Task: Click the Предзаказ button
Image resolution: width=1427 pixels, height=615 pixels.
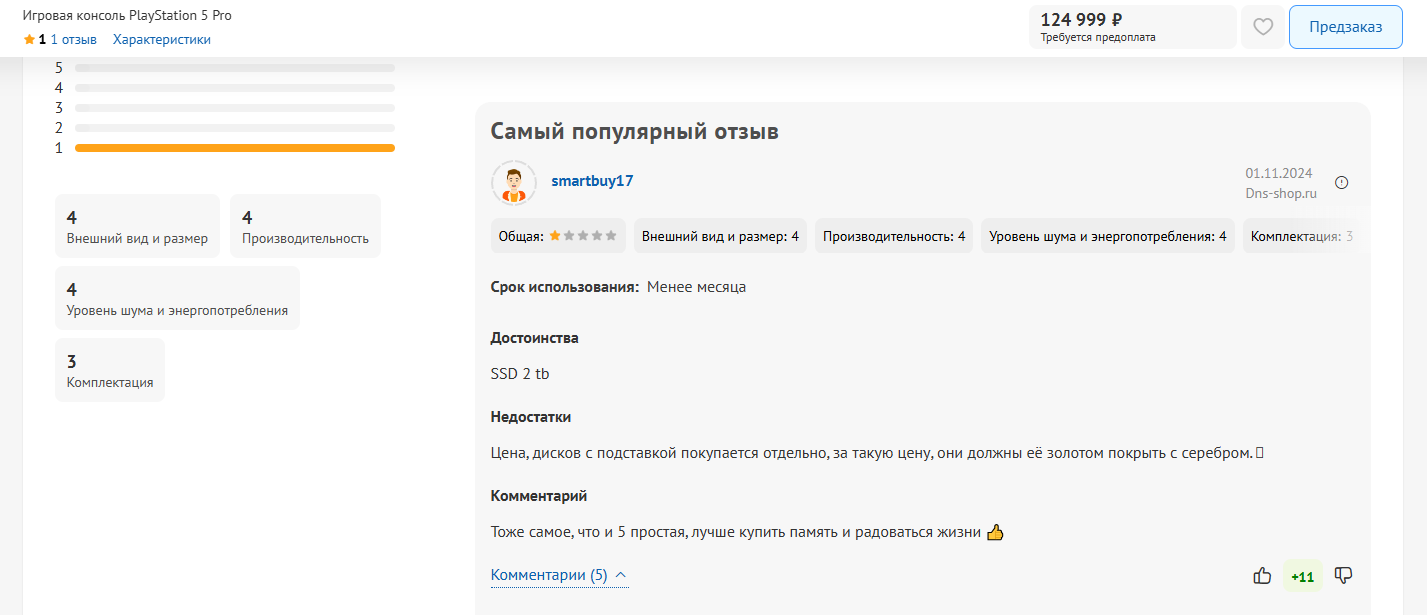Action: point(1345,27)
